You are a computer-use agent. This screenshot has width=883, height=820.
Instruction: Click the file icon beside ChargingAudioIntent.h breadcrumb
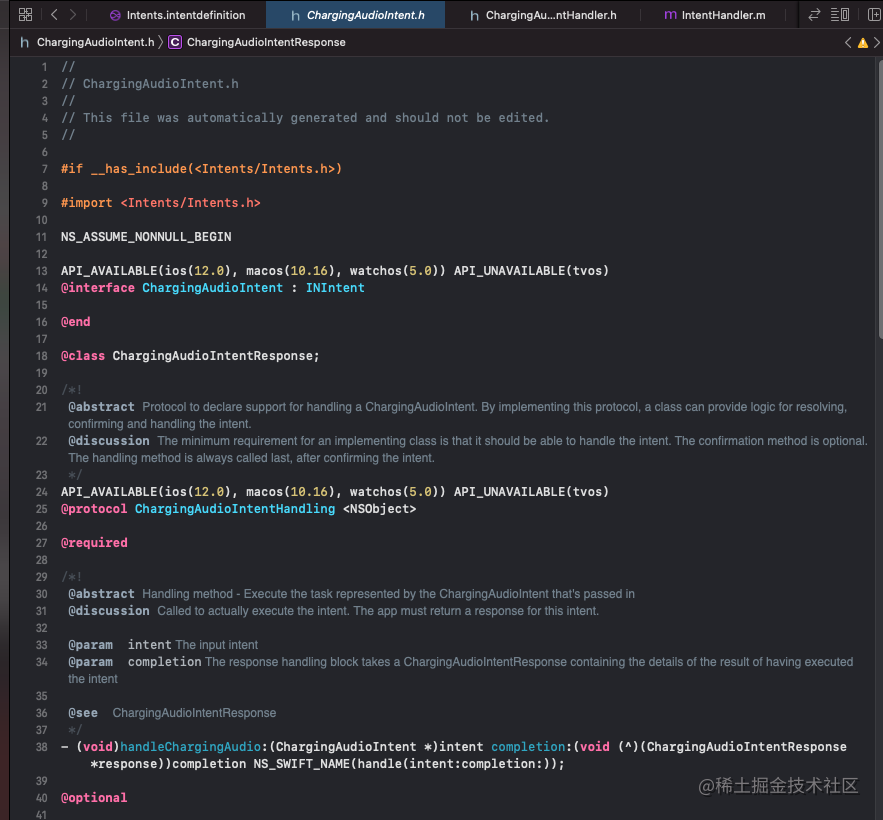(x=23, y=42)
